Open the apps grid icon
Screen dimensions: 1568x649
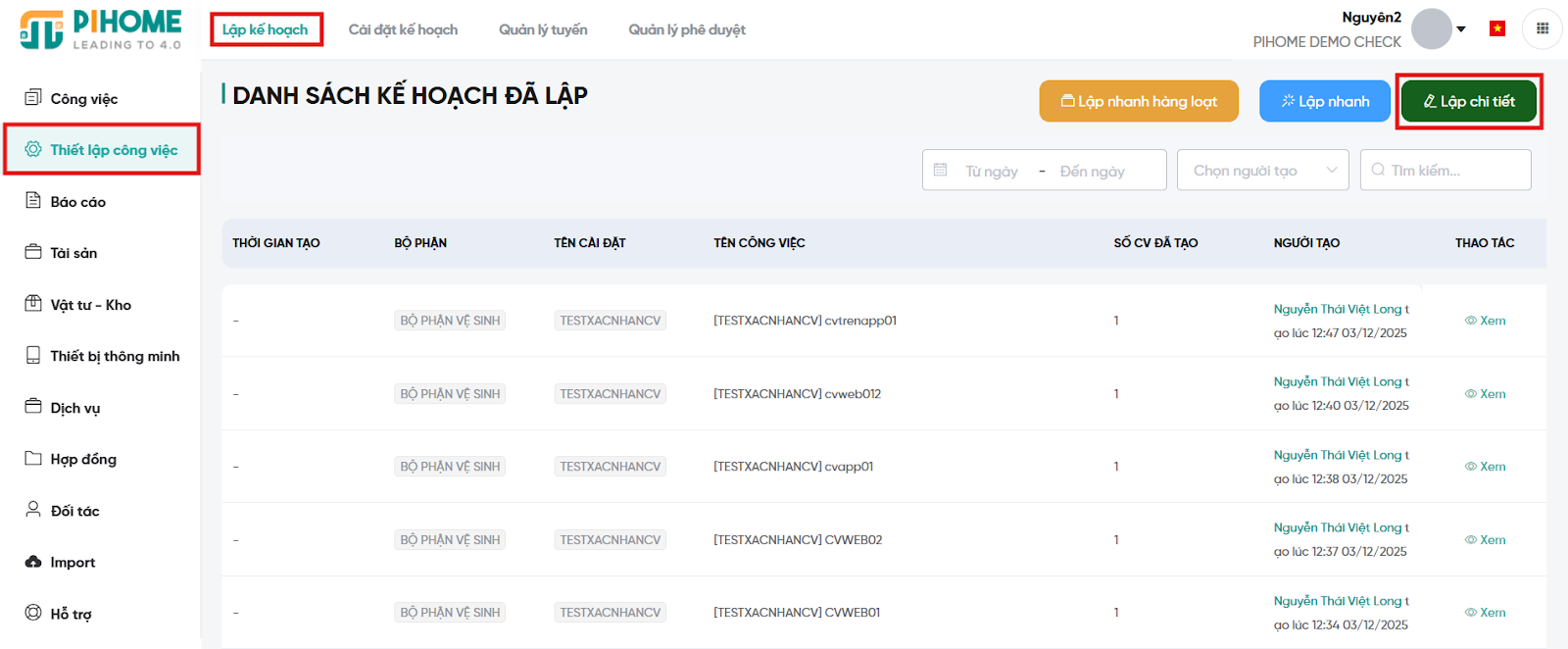coord(1542,28)
